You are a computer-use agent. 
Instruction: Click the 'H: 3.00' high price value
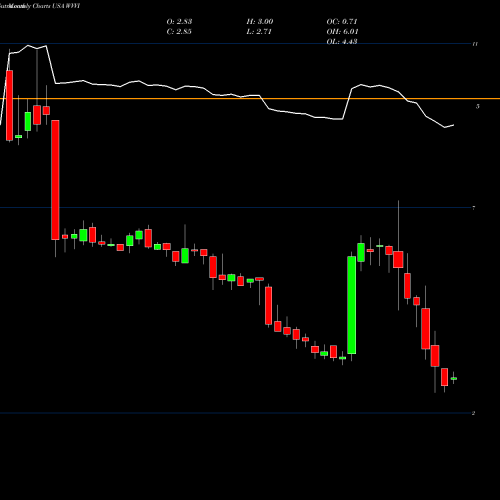click(260, 22)
